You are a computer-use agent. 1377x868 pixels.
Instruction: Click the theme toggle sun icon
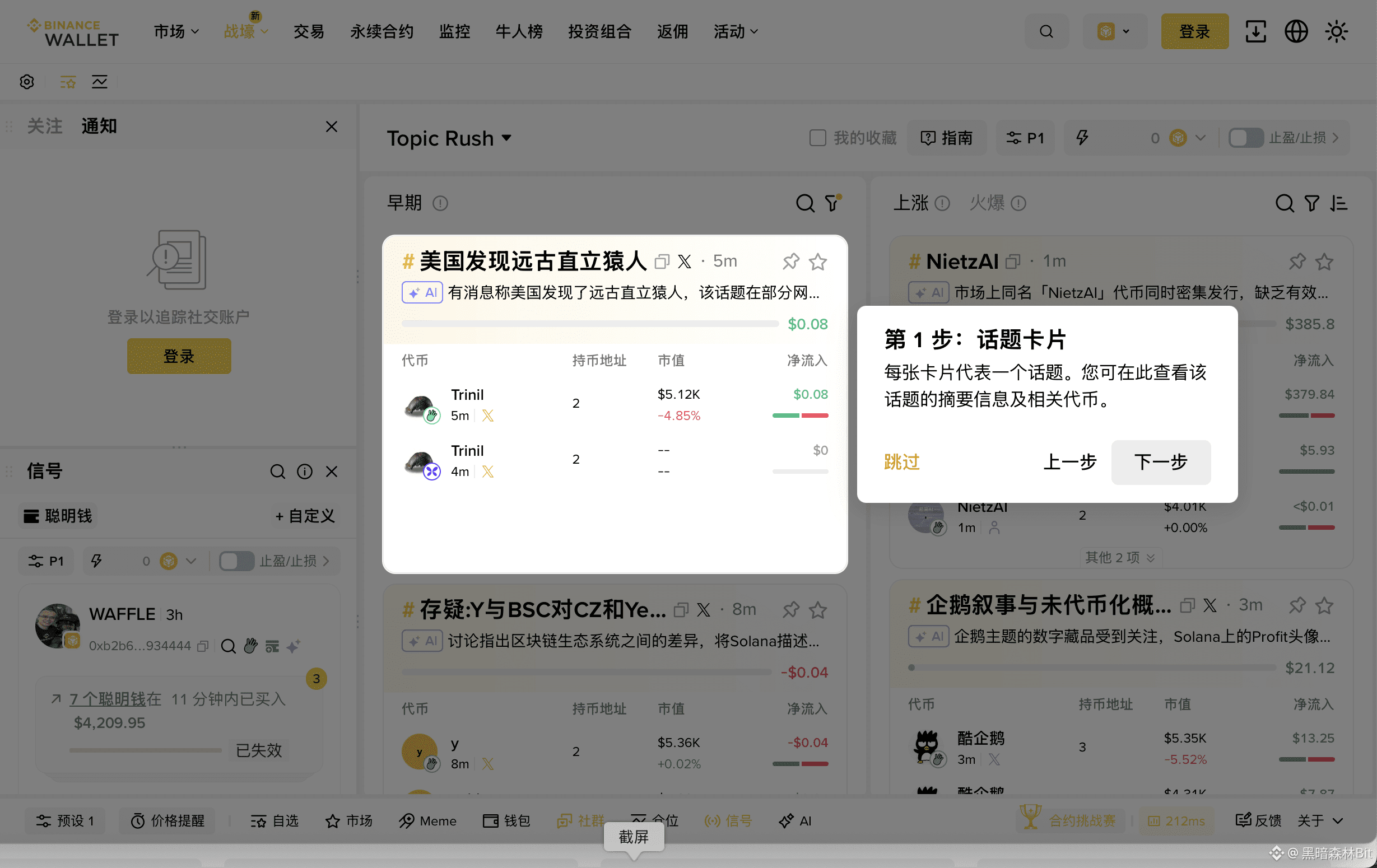click(1337, 31)
